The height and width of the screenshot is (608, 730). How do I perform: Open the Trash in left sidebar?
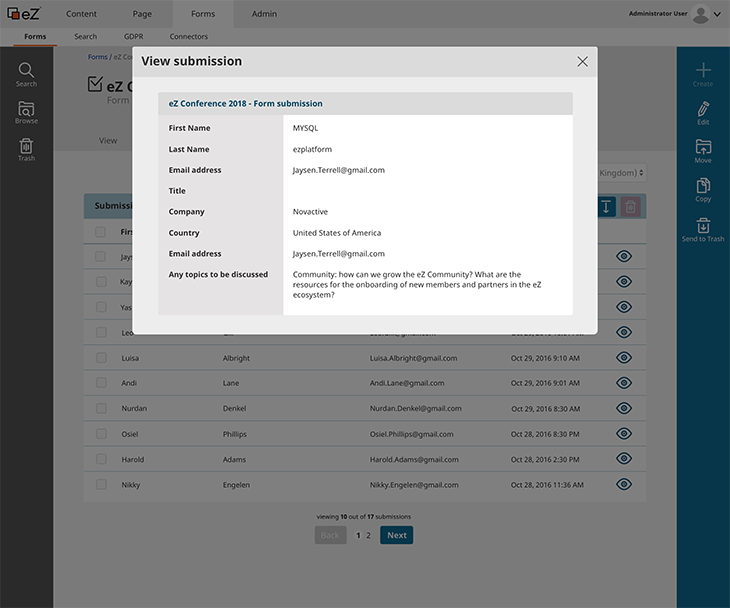26,149
